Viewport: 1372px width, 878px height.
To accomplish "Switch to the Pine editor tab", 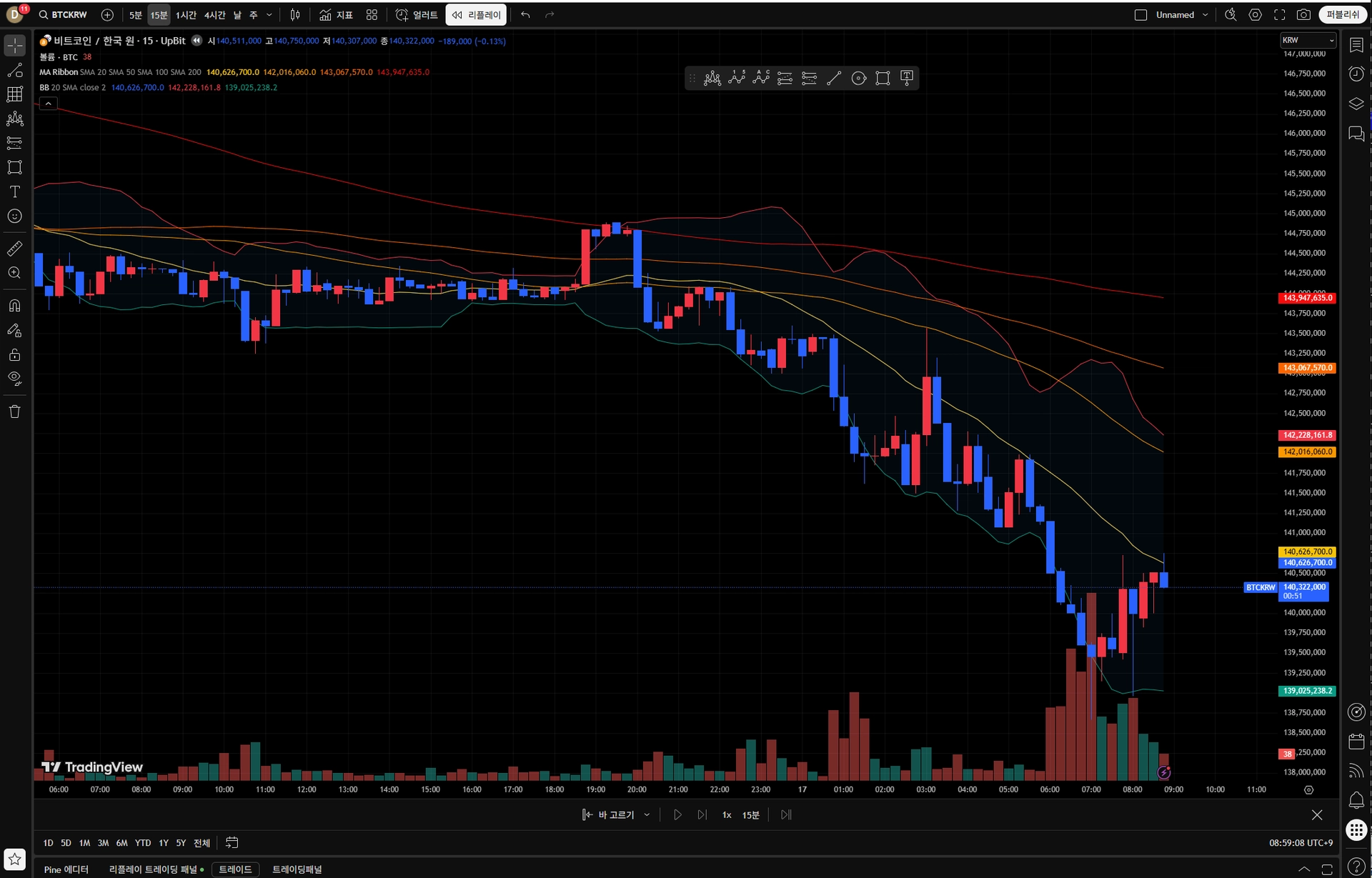I will point(66,869).
